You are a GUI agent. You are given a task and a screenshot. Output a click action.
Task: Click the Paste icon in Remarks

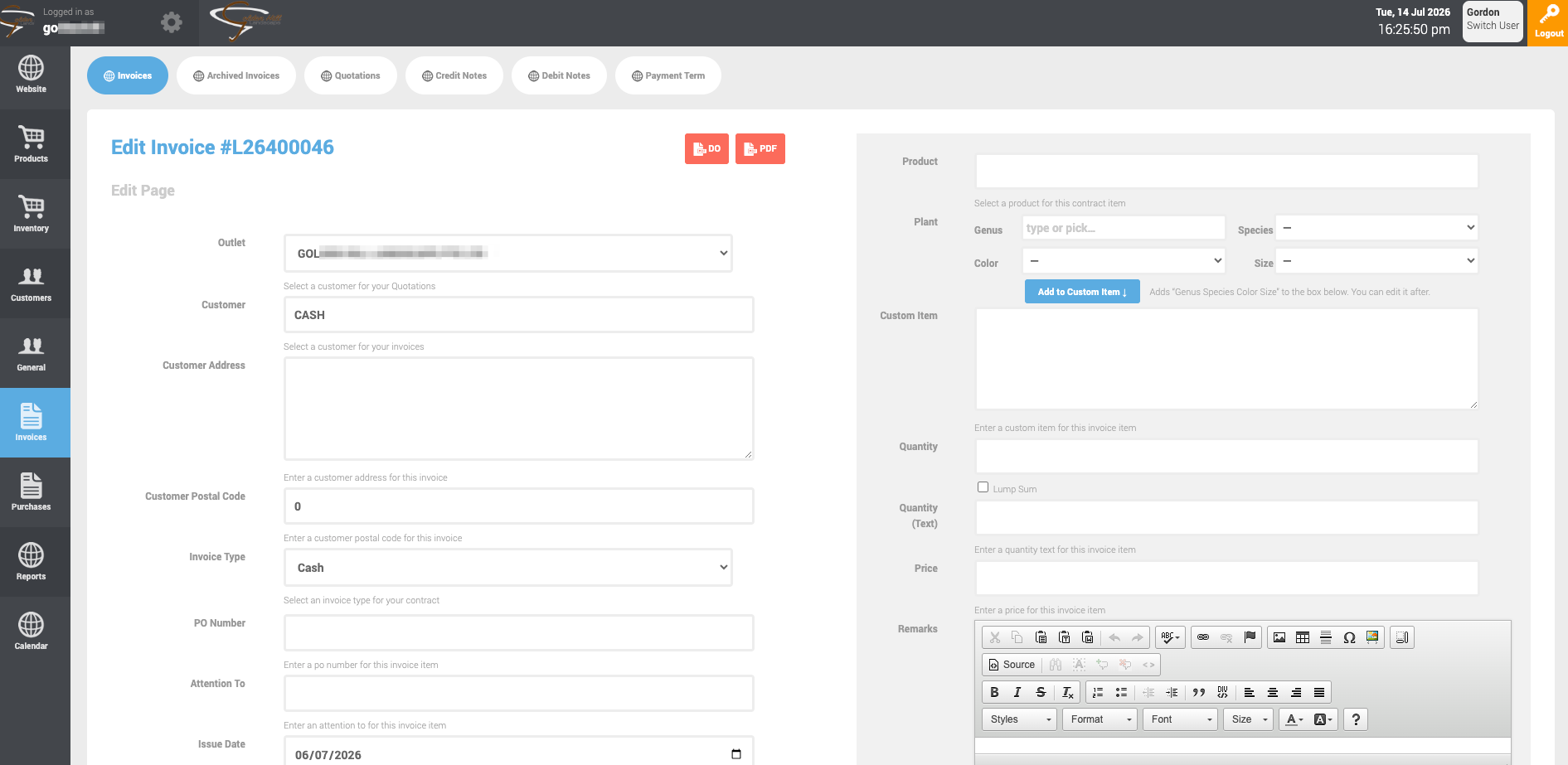point(1041,637)
